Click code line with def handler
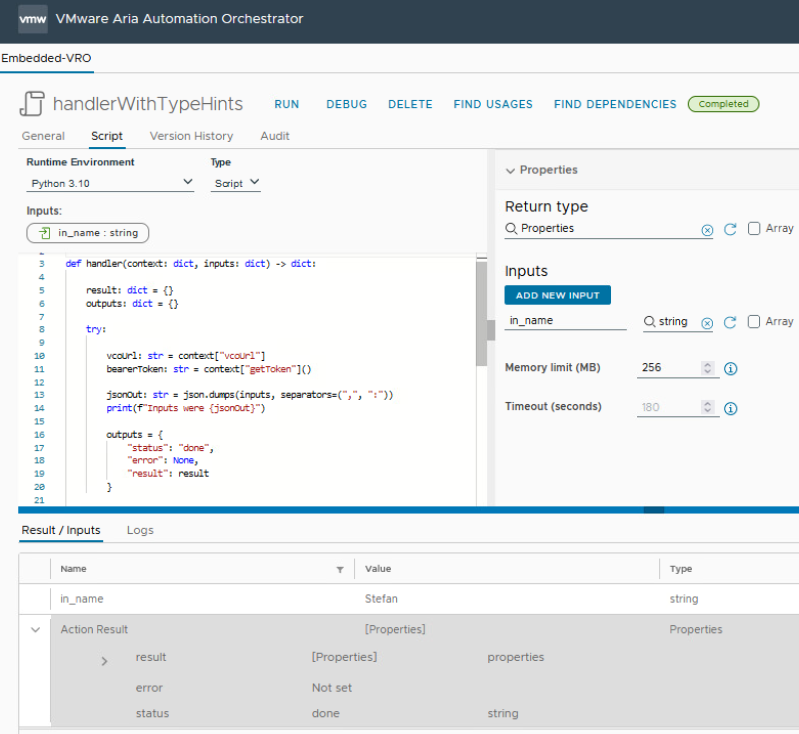Image resolution: width=799 pixels, height=734 pixels. click(191, 264)
